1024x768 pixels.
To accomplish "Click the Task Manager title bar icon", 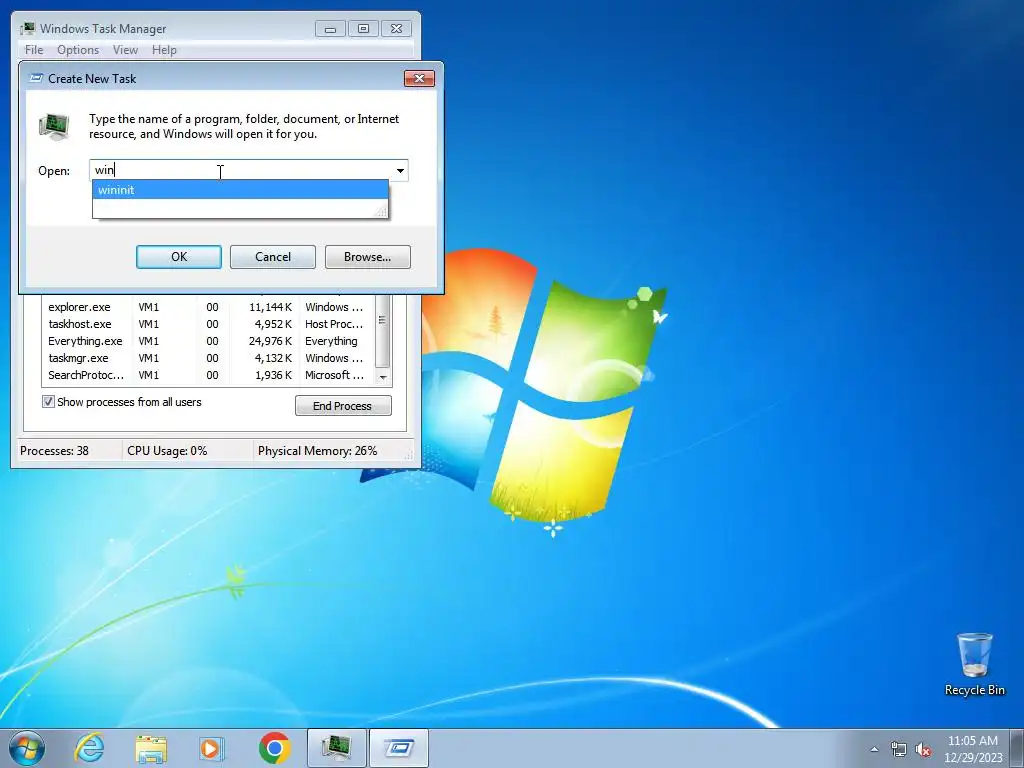I will pyautogui.click(x=27, y=28).
